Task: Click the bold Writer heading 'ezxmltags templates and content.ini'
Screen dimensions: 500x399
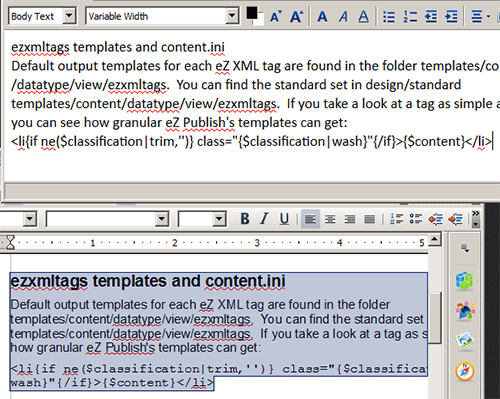Action: pyautogui.click(x=148, y=281)
